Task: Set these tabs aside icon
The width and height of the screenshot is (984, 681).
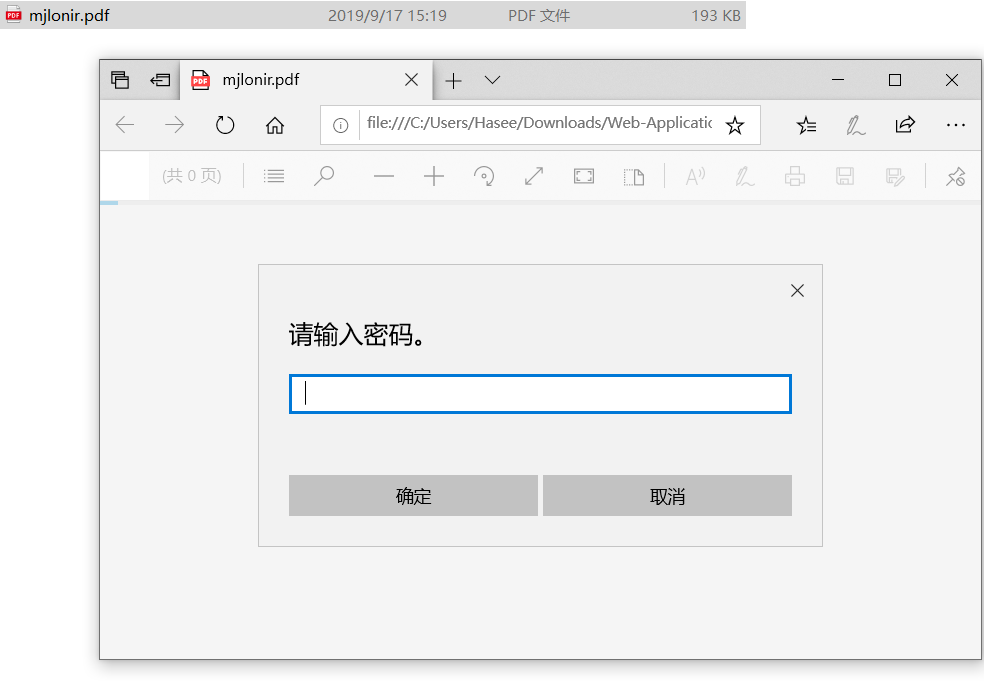Action: (160, 80)
